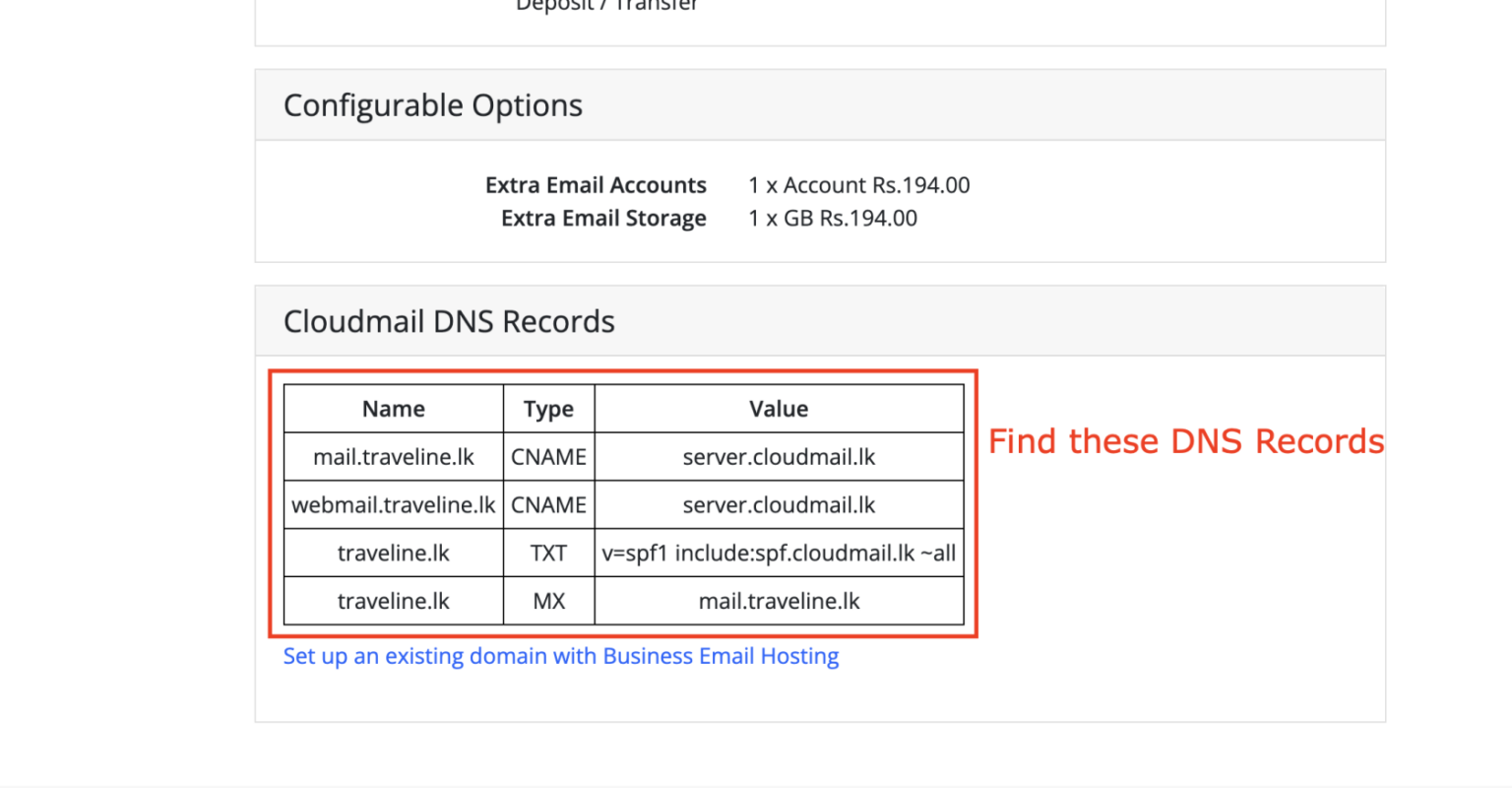Screen dimensions: 1512x788
Task: Click the red Find these DNS Records annotation
Action: point(1185,441)
